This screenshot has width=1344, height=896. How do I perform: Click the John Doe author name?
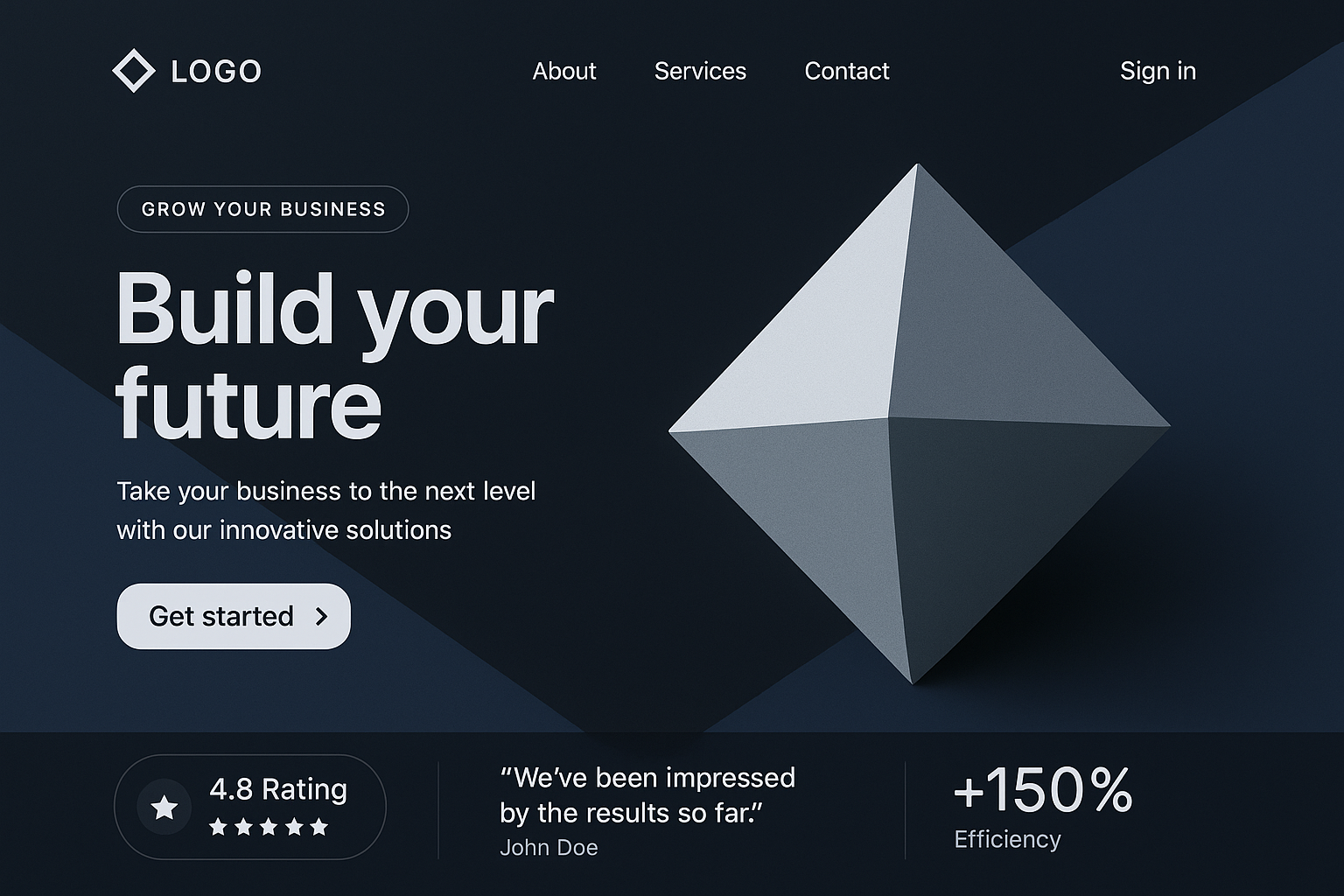click(549, 848)
